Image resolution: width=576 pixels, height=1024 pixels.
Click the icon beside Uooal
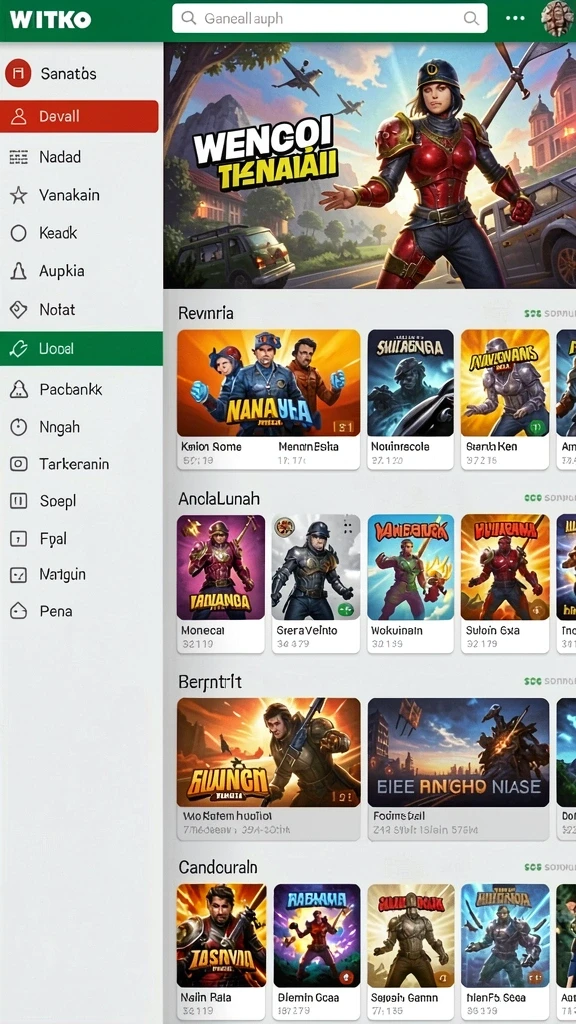pos(18,348)
